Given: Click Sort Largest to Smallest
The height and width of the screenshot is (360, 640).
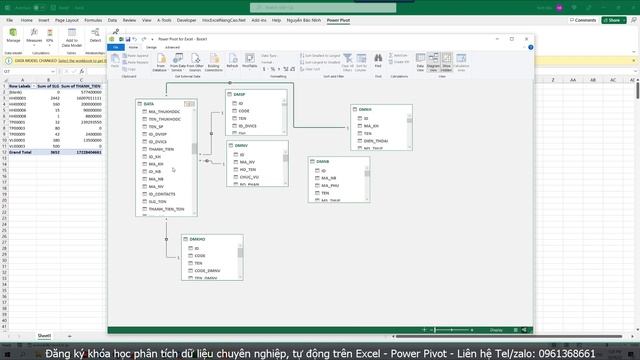Looking at the screenshot, I should [x=320, y=62].
